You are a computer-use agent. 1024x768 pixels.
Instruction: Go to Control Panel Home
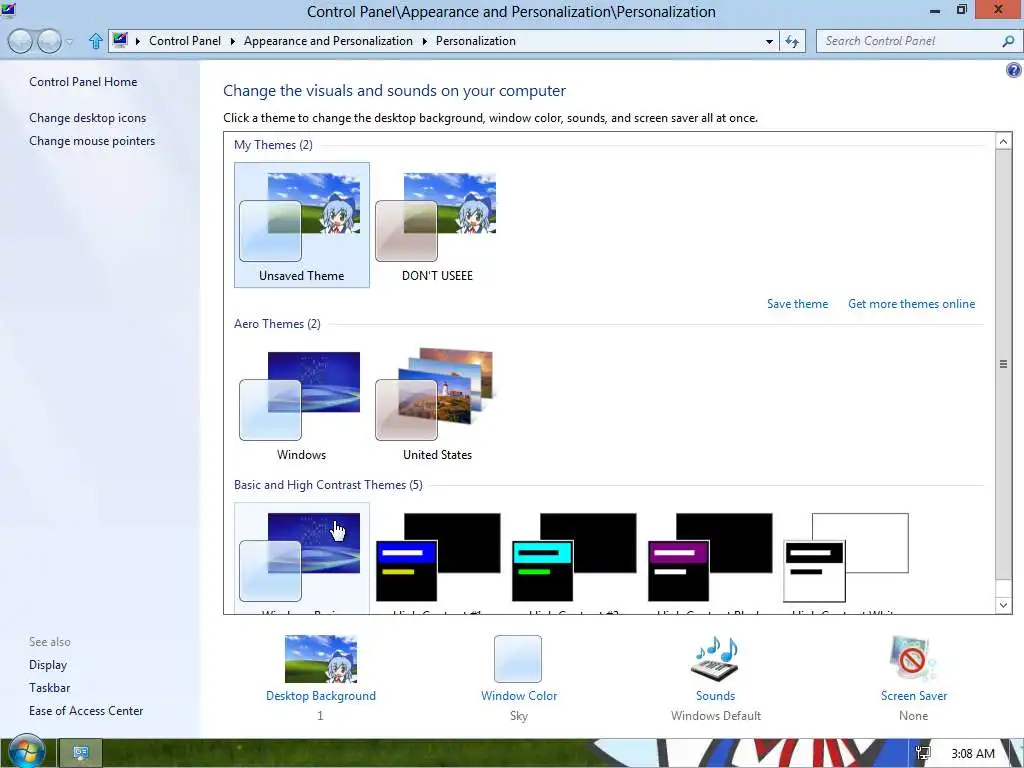[x=83, y=82]
